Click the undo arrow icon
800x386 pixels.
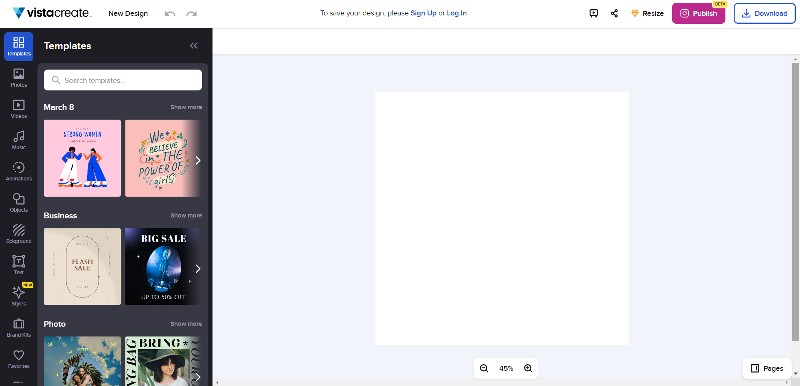(170, 14)
